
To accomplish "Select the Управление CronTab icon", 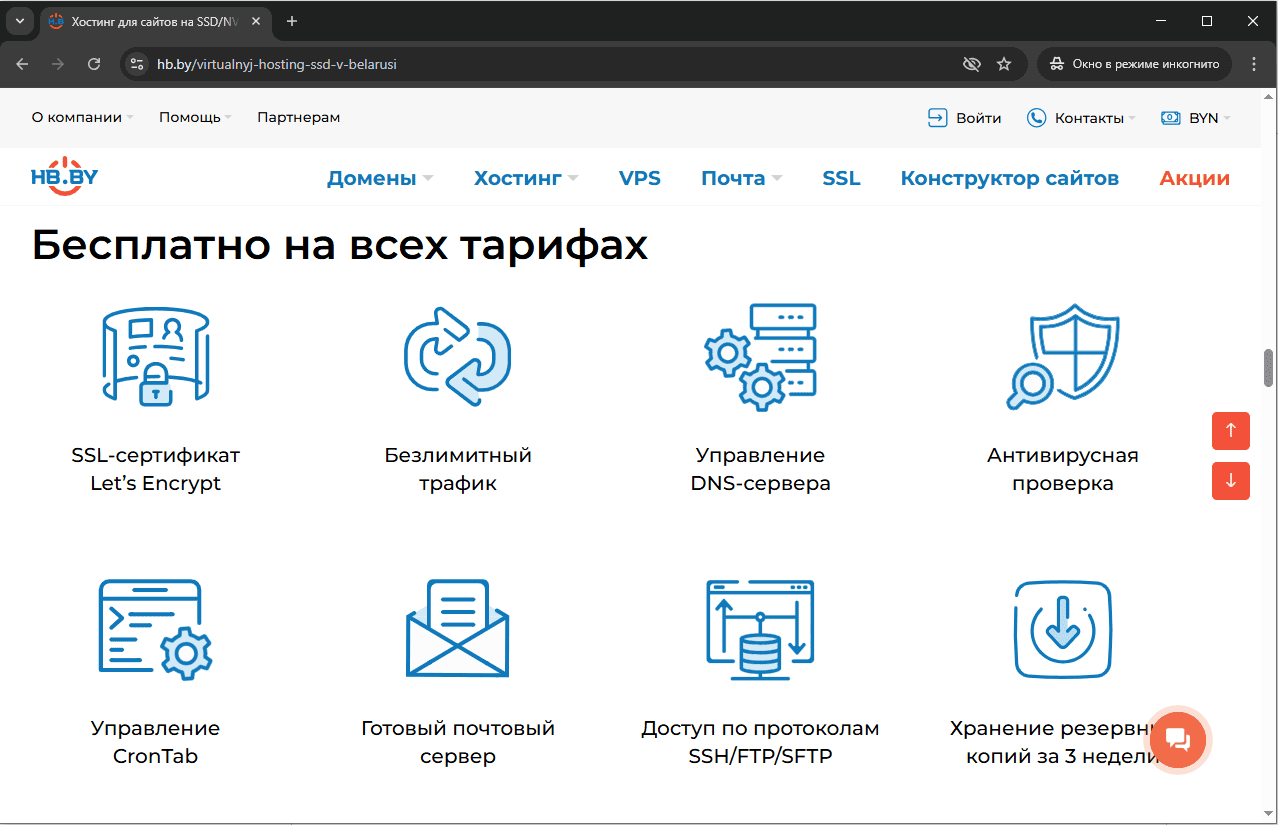I will [x=154, y=629].
